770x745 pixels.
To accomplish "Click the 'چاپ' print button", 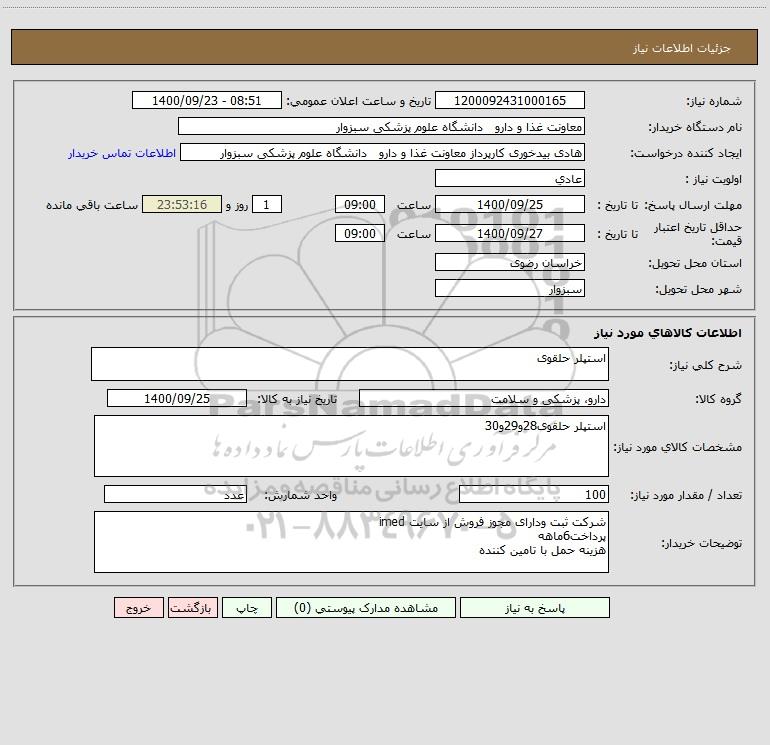I will 247,608.
